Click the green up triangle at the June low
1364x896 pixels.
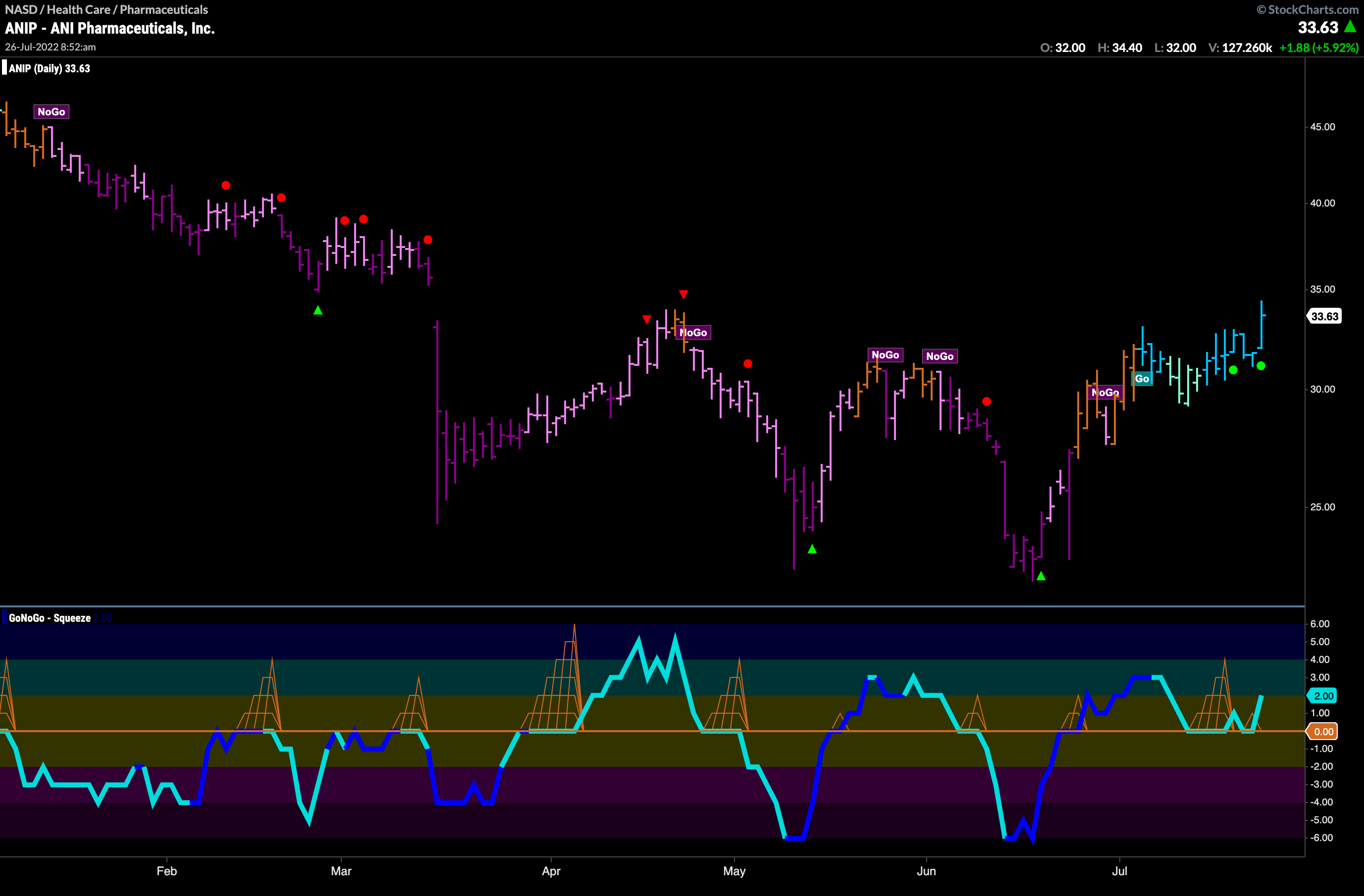pyautogui.click(x=1041, y=576)
